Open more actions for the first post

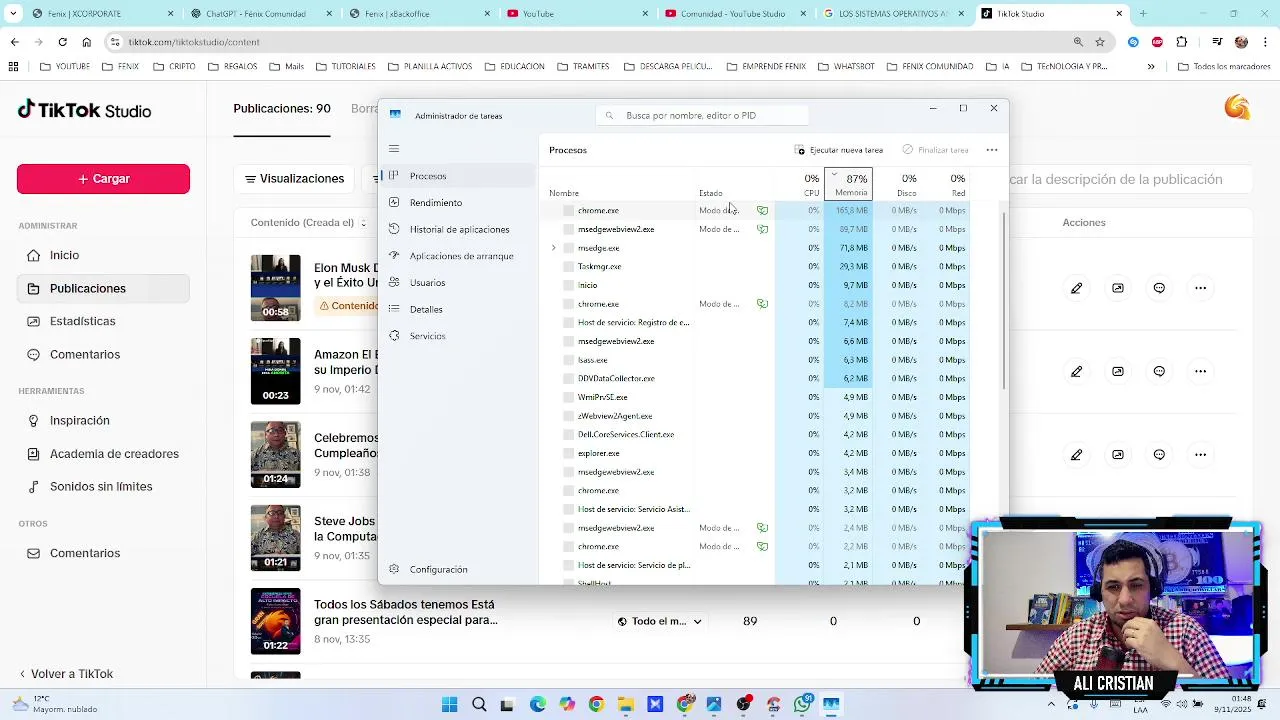click(1201, 288)
